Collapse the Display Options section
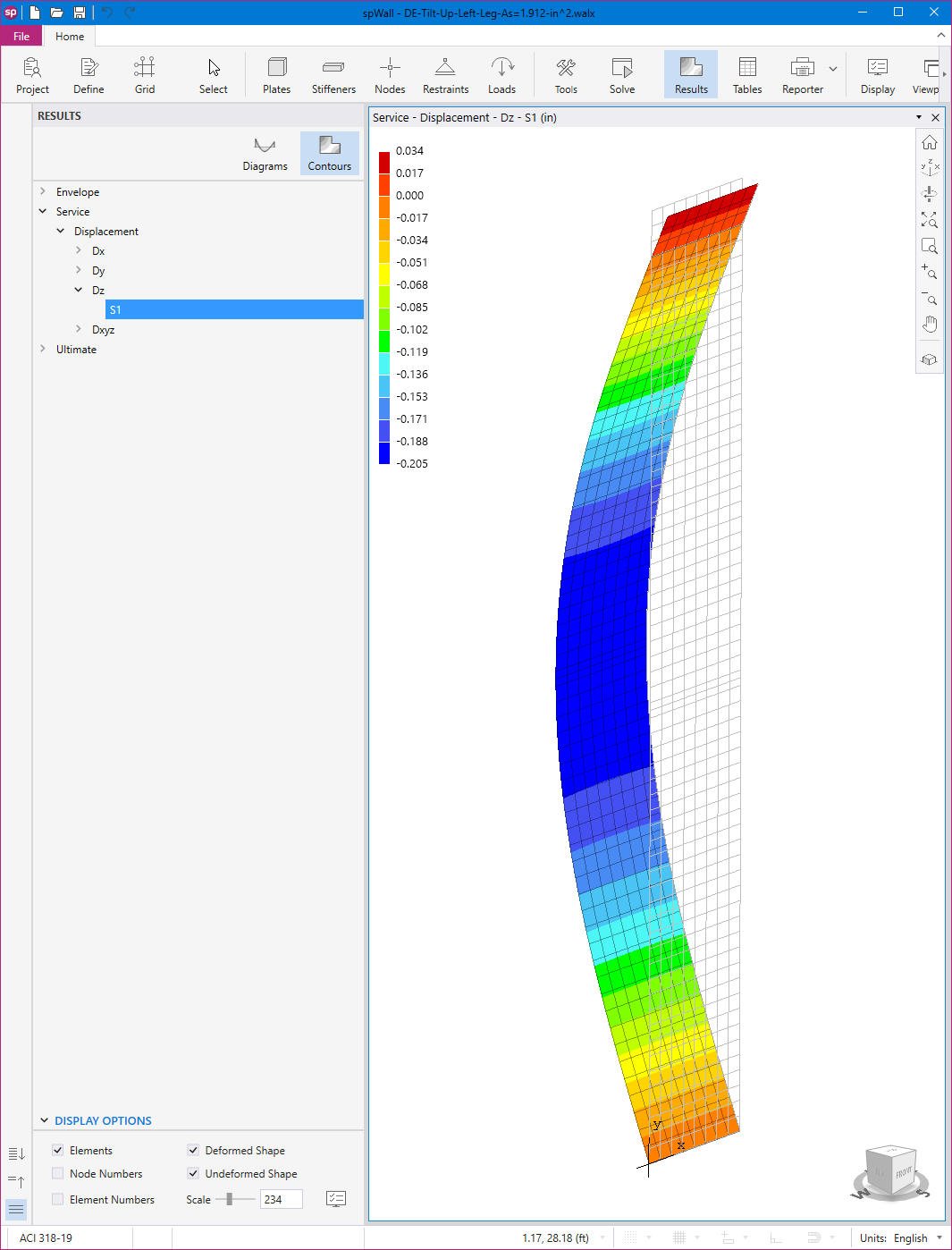The height and width of the screenshot is (1250, 952). pyautogui.click(x=44, y=1120)
